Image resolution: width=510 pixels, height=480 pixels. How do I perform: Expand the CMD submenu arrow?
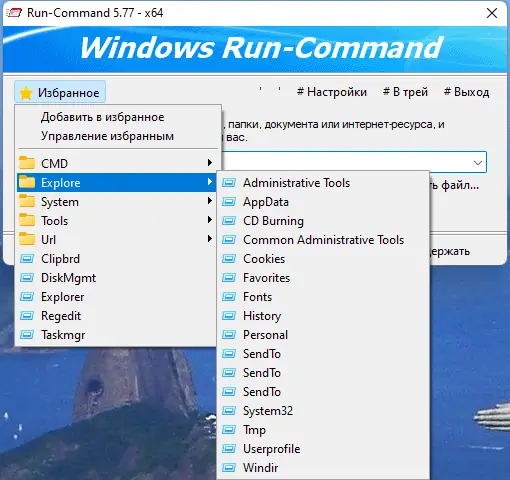[210, 163]
